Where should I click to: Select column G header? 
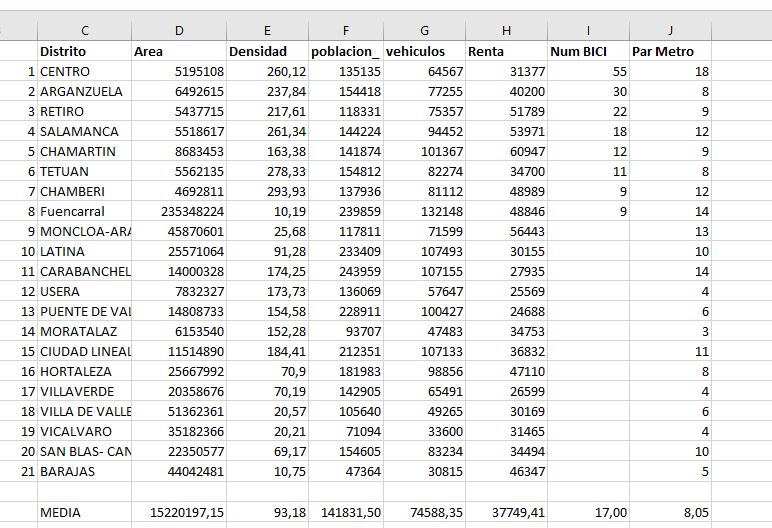pyautogui.click(x=425, y=31)
